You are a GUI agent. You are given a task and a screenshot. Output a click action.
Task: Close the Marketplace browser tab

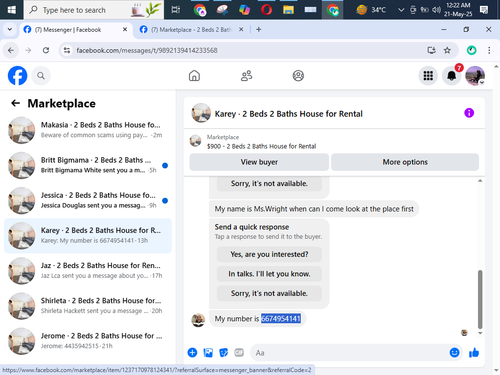pyautogui.click(x=241, y=29)
